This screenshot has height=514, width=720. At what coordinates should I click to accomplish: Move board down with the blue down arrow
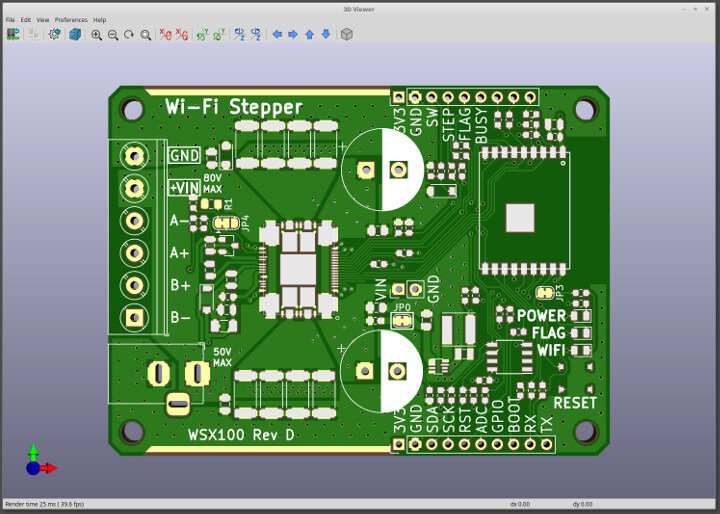pos(326,34)
